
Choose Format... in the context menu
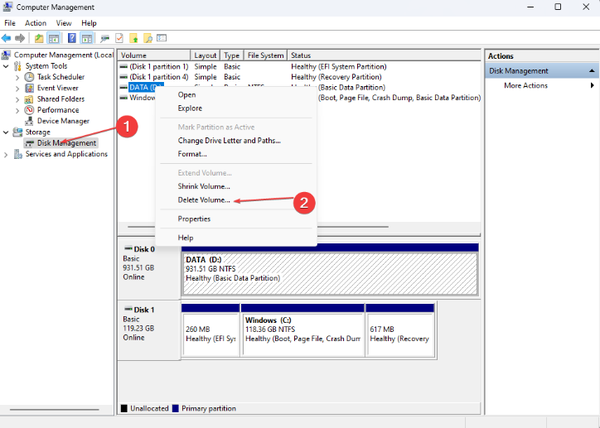point(236,154)
